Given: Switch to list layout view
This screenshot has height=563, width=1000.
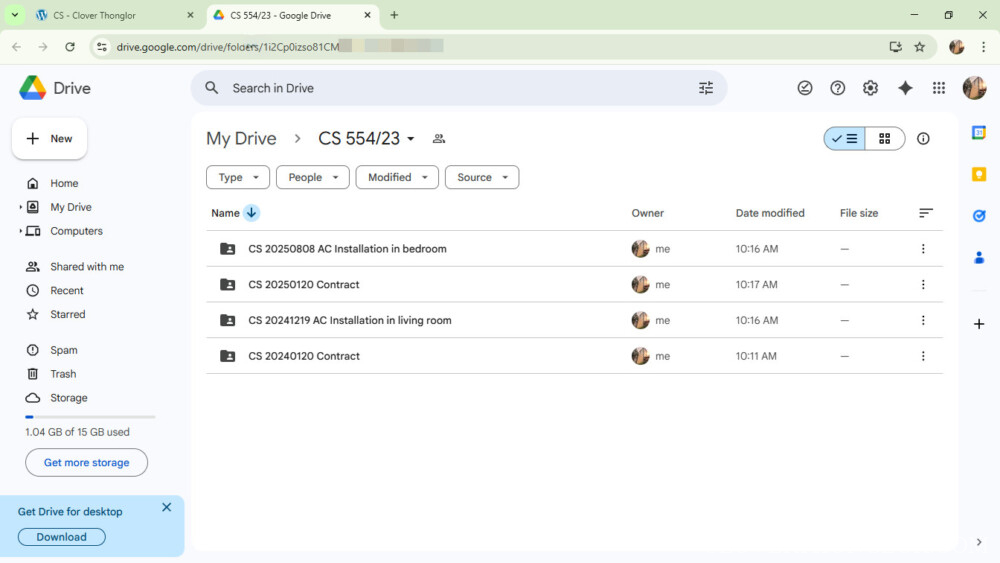Looking at the screenshot, I should (x=845, y=139).
